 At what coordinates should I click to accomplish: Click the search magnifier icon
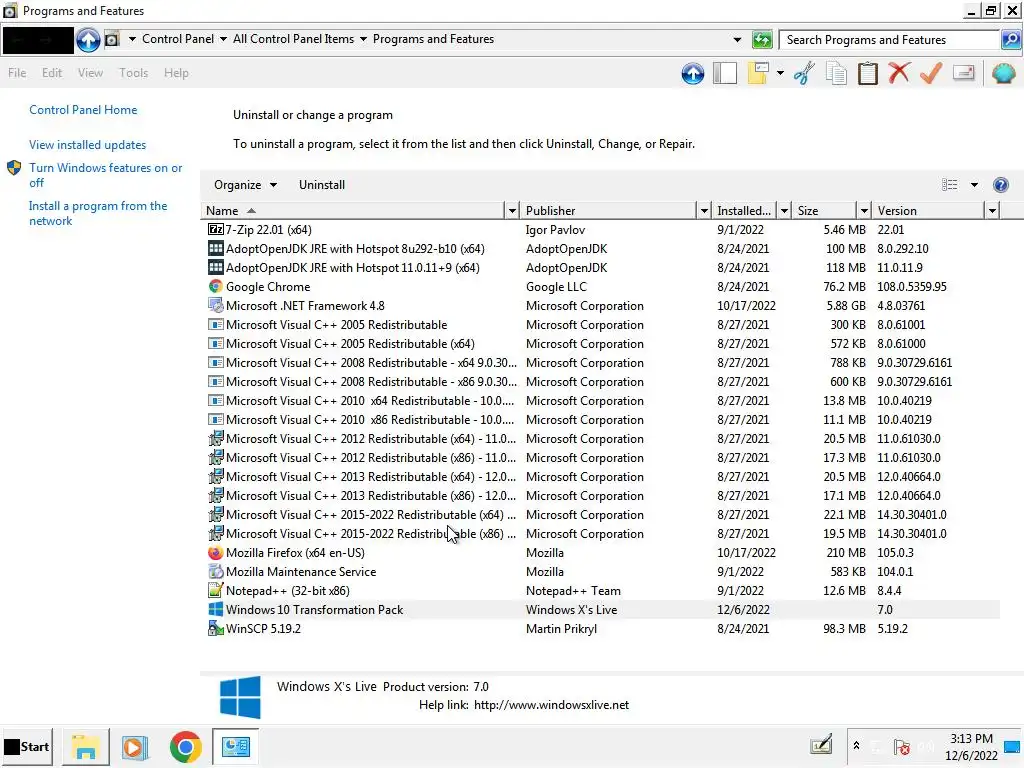[x=1010, y=40]
